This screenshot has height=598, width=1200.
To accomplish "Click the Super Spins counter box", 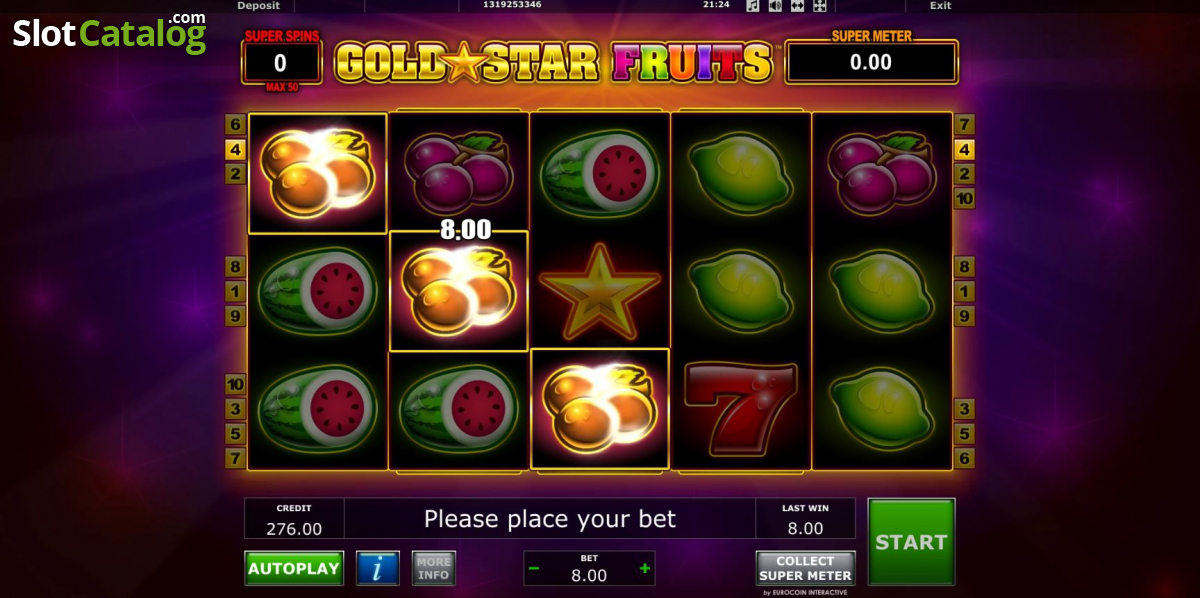I will coord(281,63).
